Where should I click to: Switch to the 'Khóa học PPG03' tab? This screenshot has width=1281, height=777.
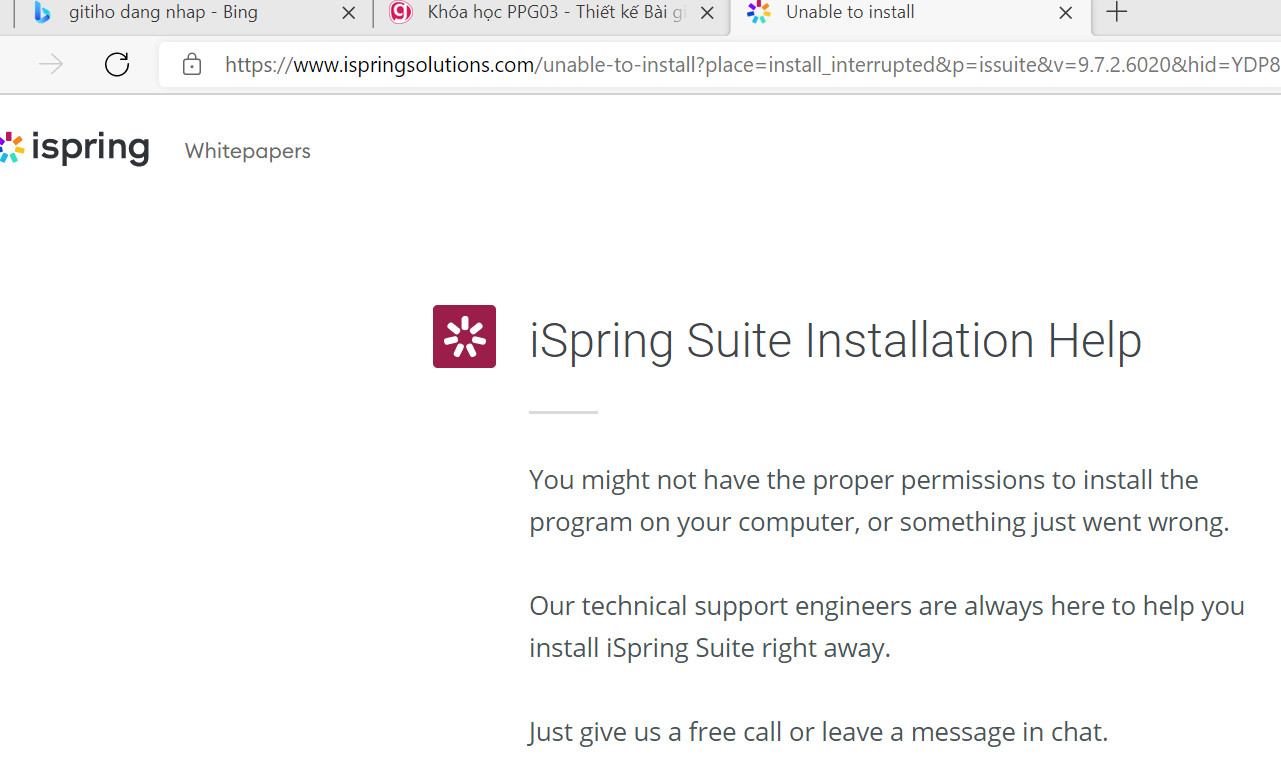[x=555, y=13]
